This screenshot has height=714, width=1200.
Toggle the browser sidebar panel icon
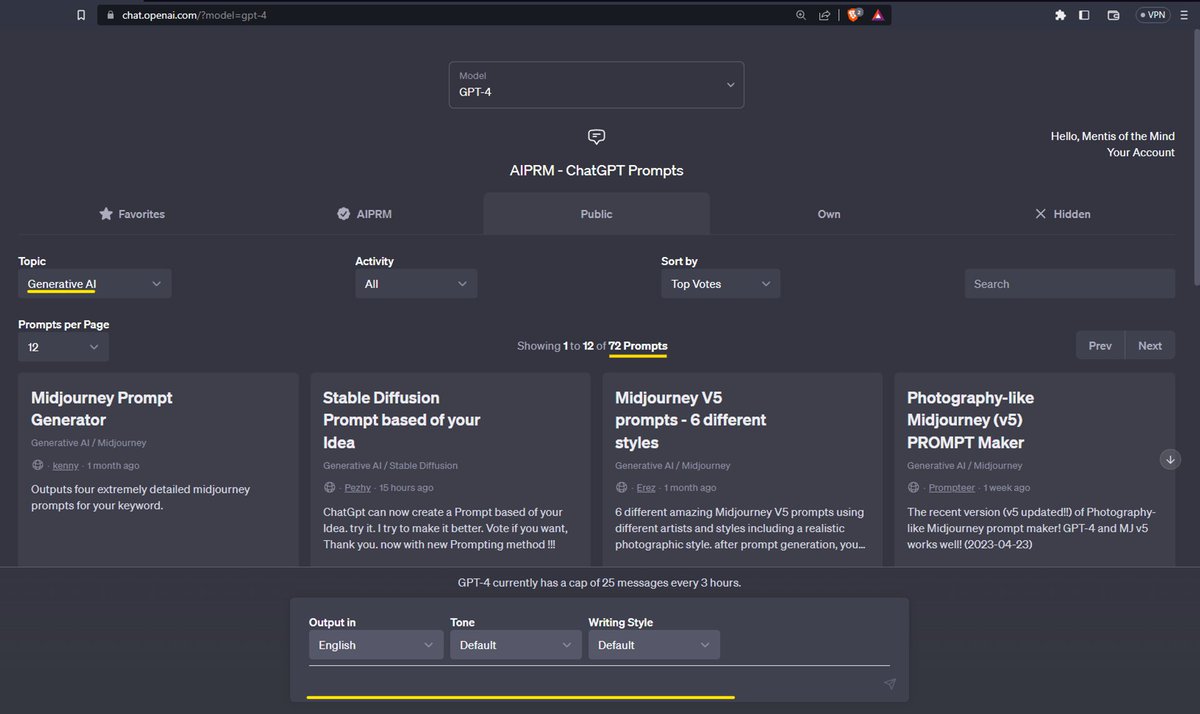[1084, 15]
